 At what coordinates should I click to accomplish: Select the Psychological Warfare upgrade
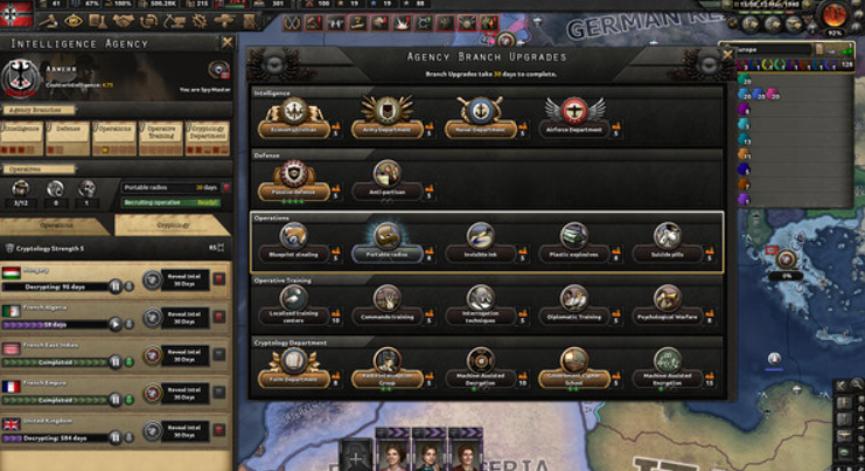(x=667, y=304)
